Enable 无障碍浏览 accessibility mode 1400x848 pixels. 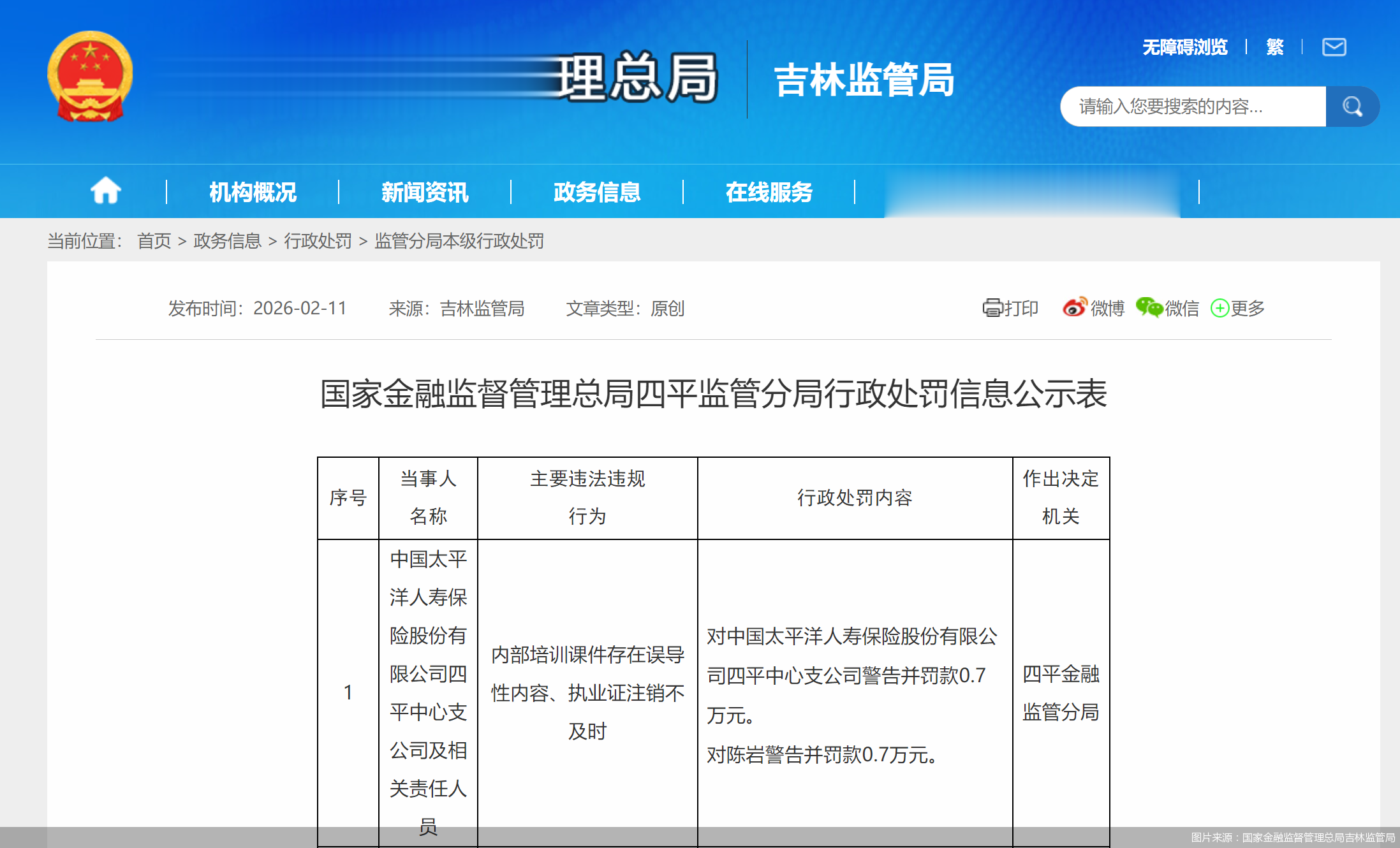[1184, 47]
